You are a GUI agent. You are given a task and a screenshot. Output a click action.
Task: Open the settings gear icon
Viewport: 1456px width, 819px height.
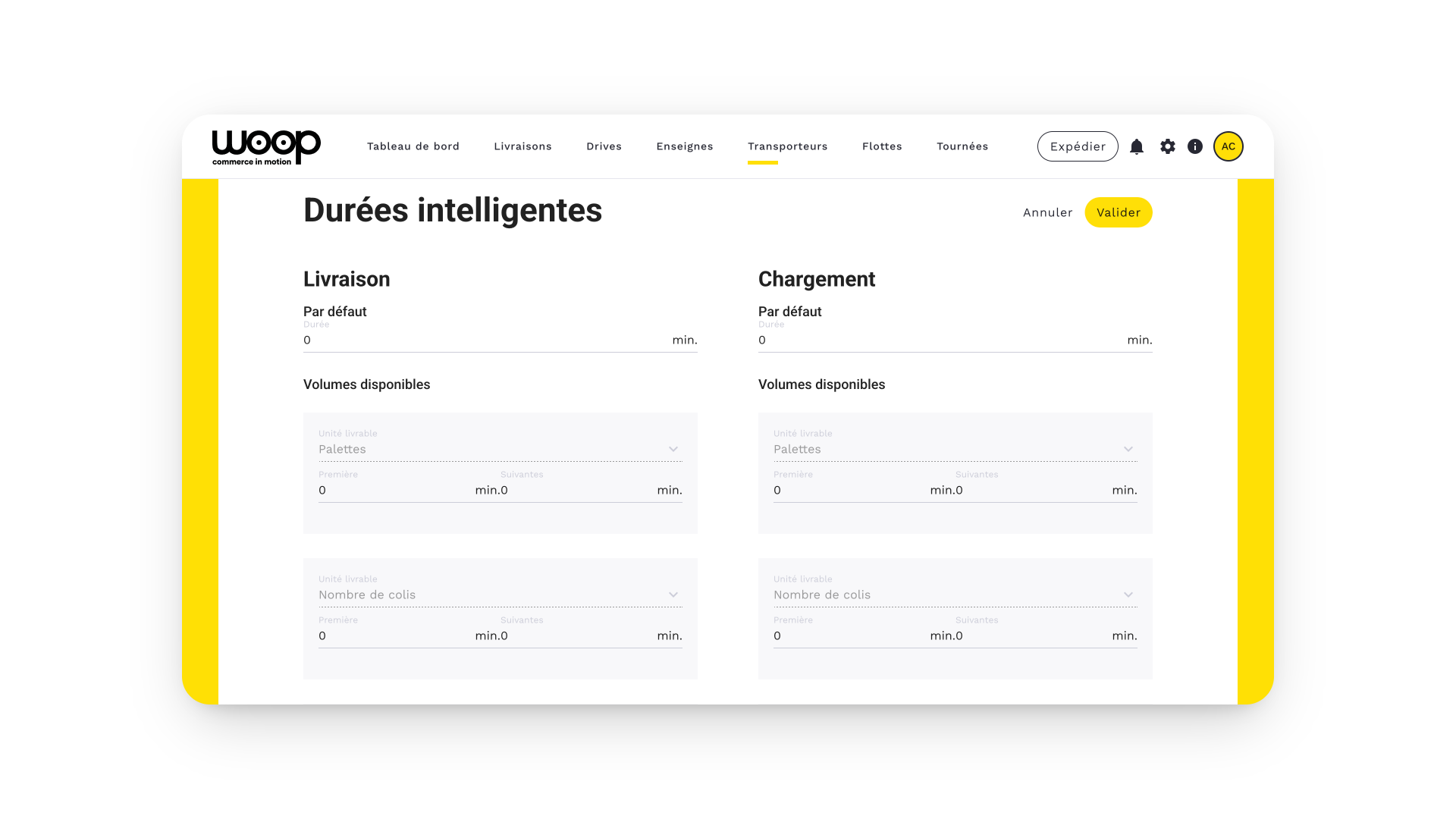(x=1167, y=147)
